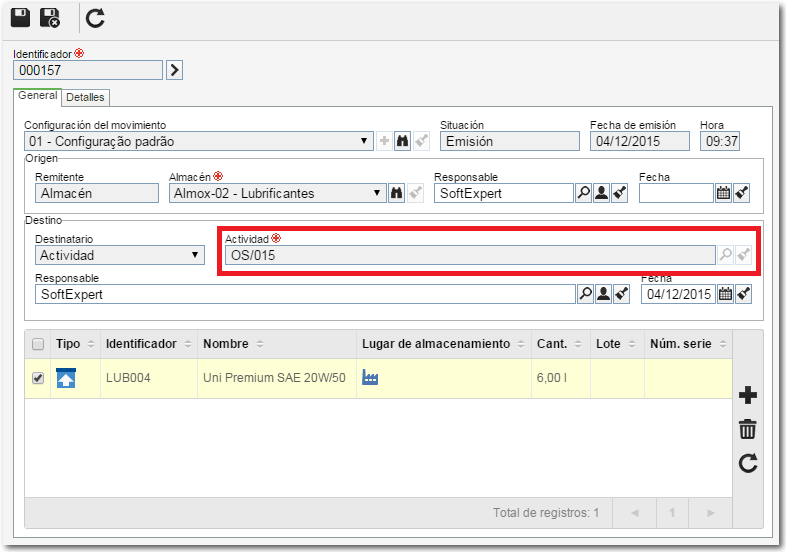Screen dimensions: 786x552
Task: Clear the Origen Responsable field
Action: tap(620, 193)
